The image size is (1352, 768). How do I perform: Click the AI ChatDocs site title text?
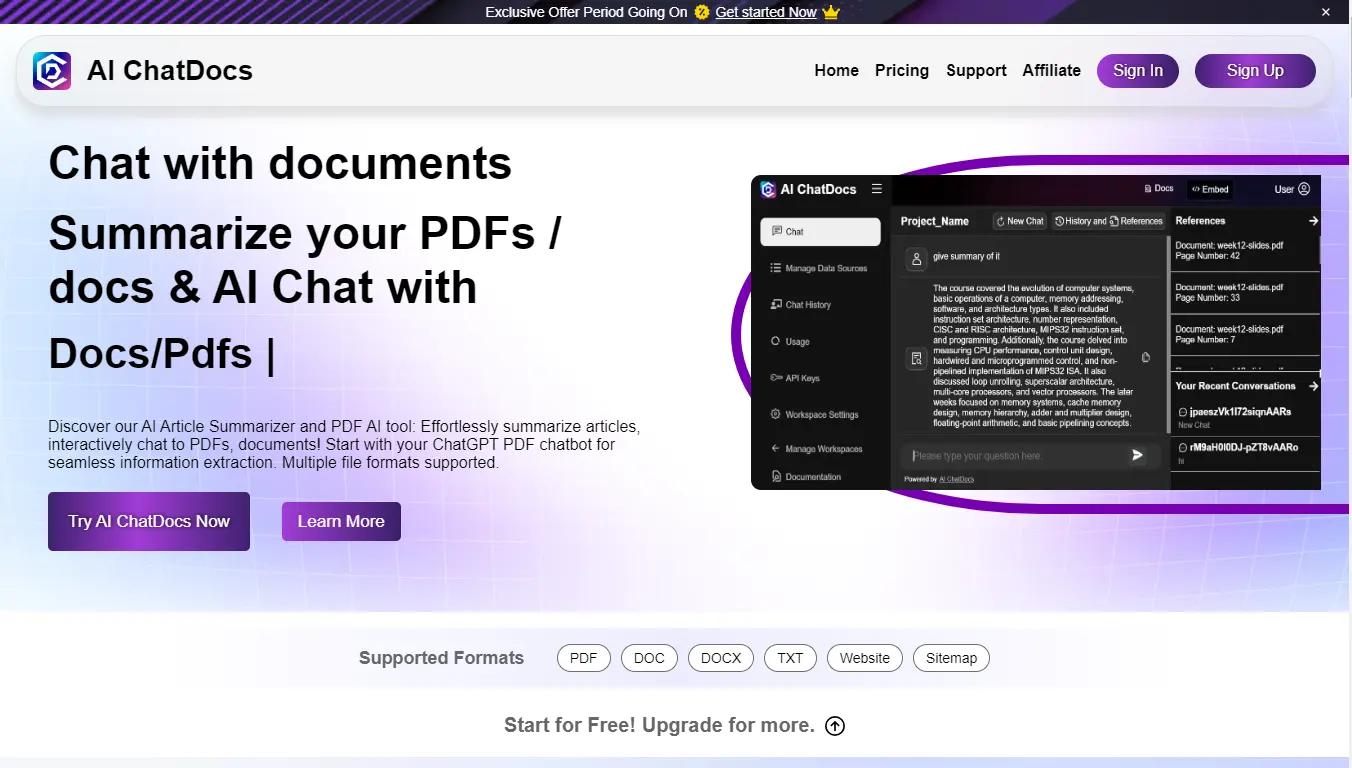[170, 71]
